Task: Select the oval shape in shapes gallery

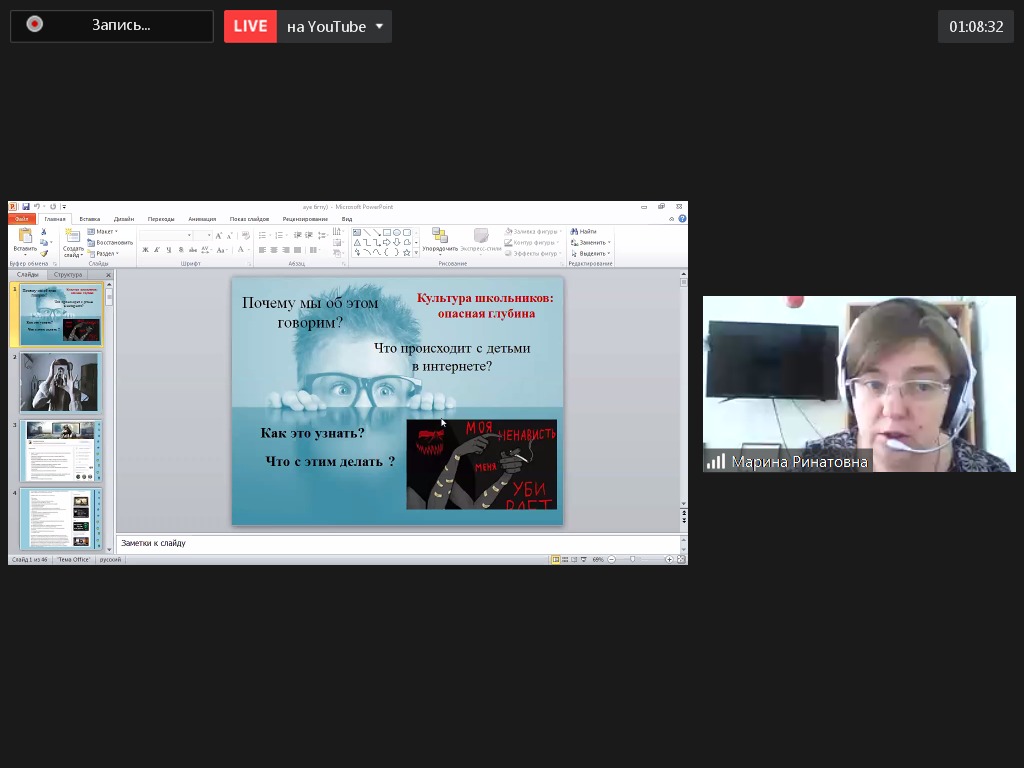Action: click(x=396, y=232)
